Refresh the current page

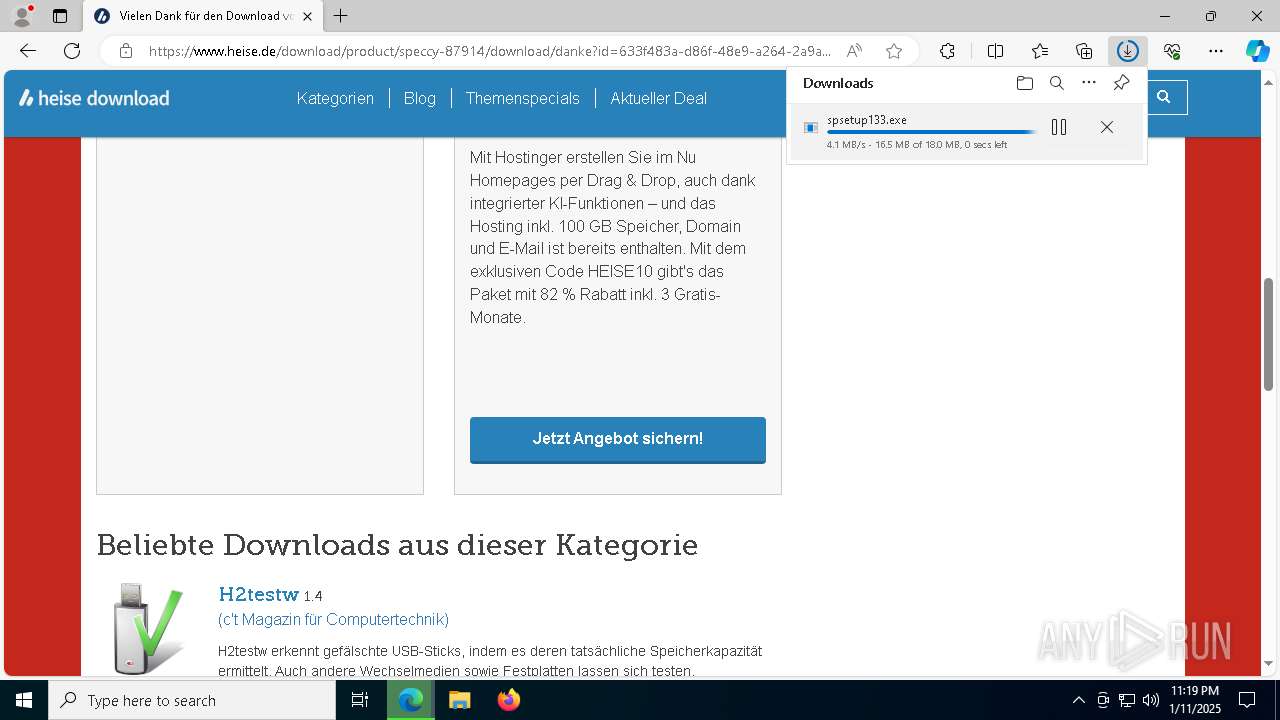coord(72,51)
